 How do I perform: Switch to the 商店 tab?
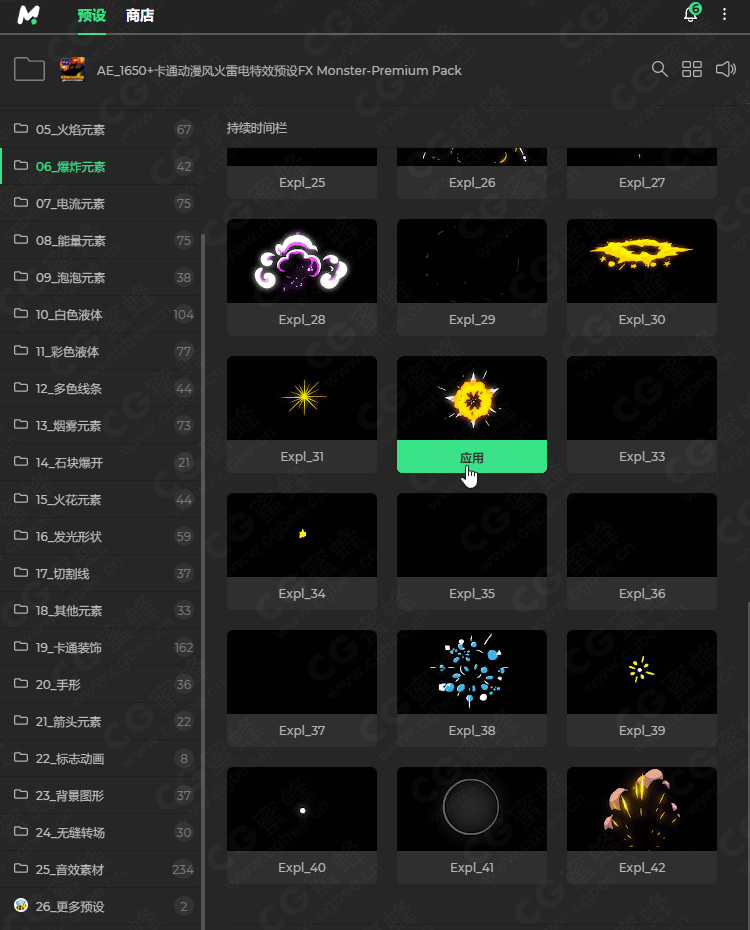140,15
